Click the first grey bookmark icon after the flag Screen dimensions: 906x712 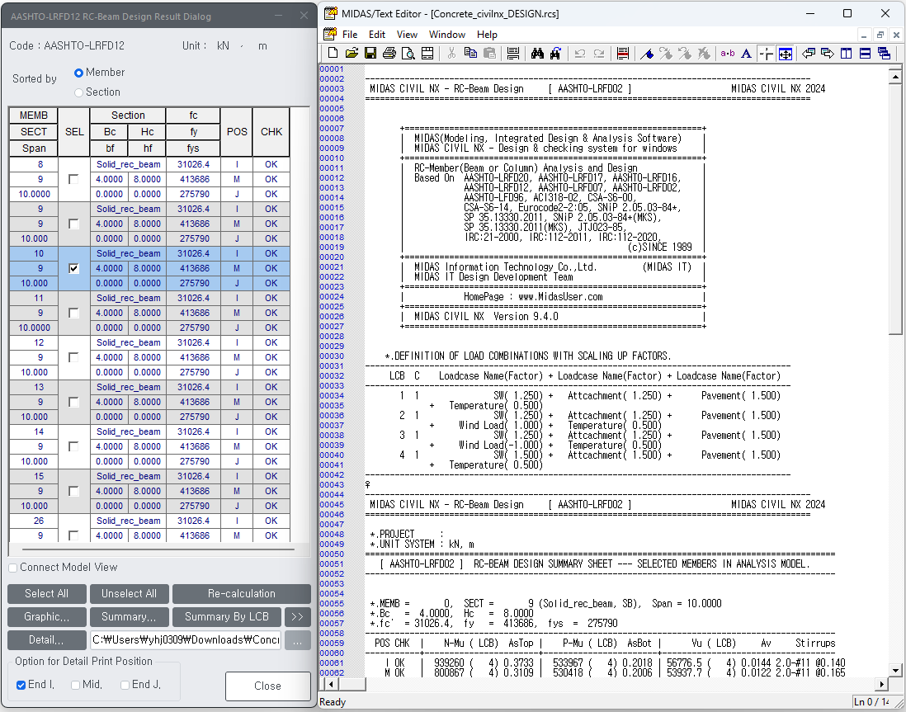pyautogui.click(x=666, y=54)
